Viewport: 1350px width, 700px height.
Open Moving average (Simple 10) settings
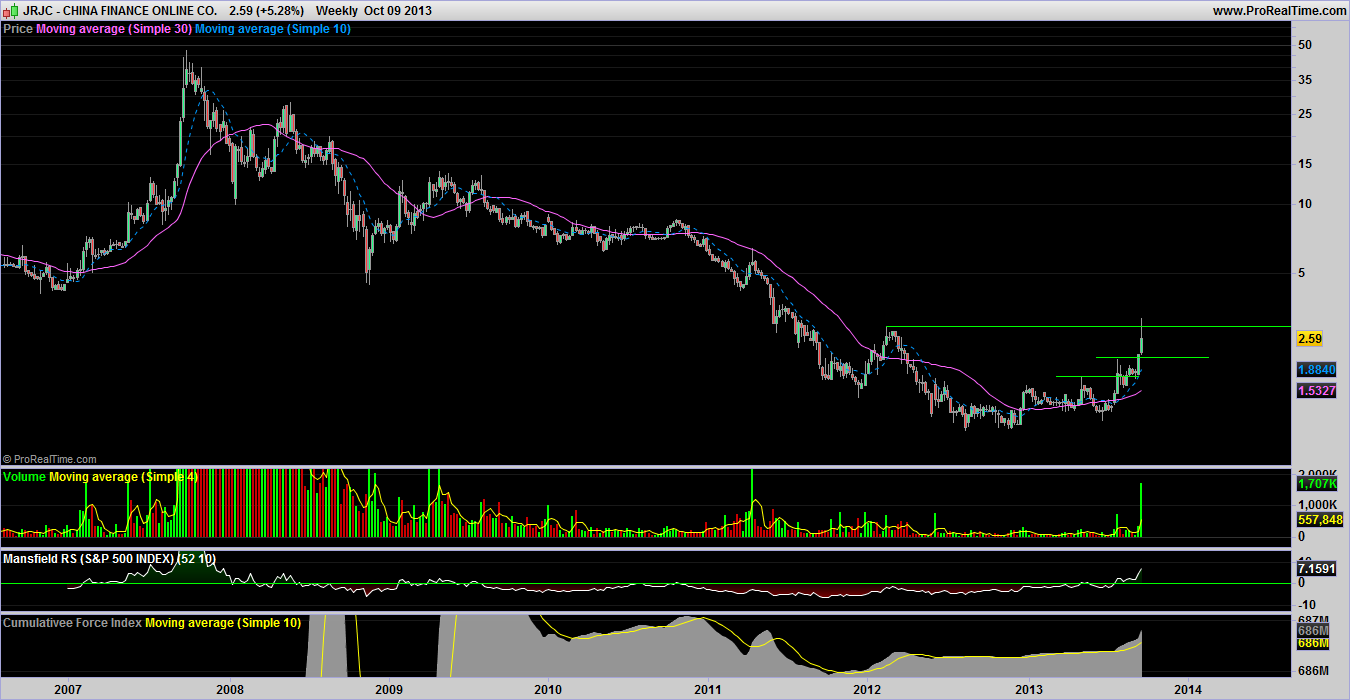click(x=272, y=29)
